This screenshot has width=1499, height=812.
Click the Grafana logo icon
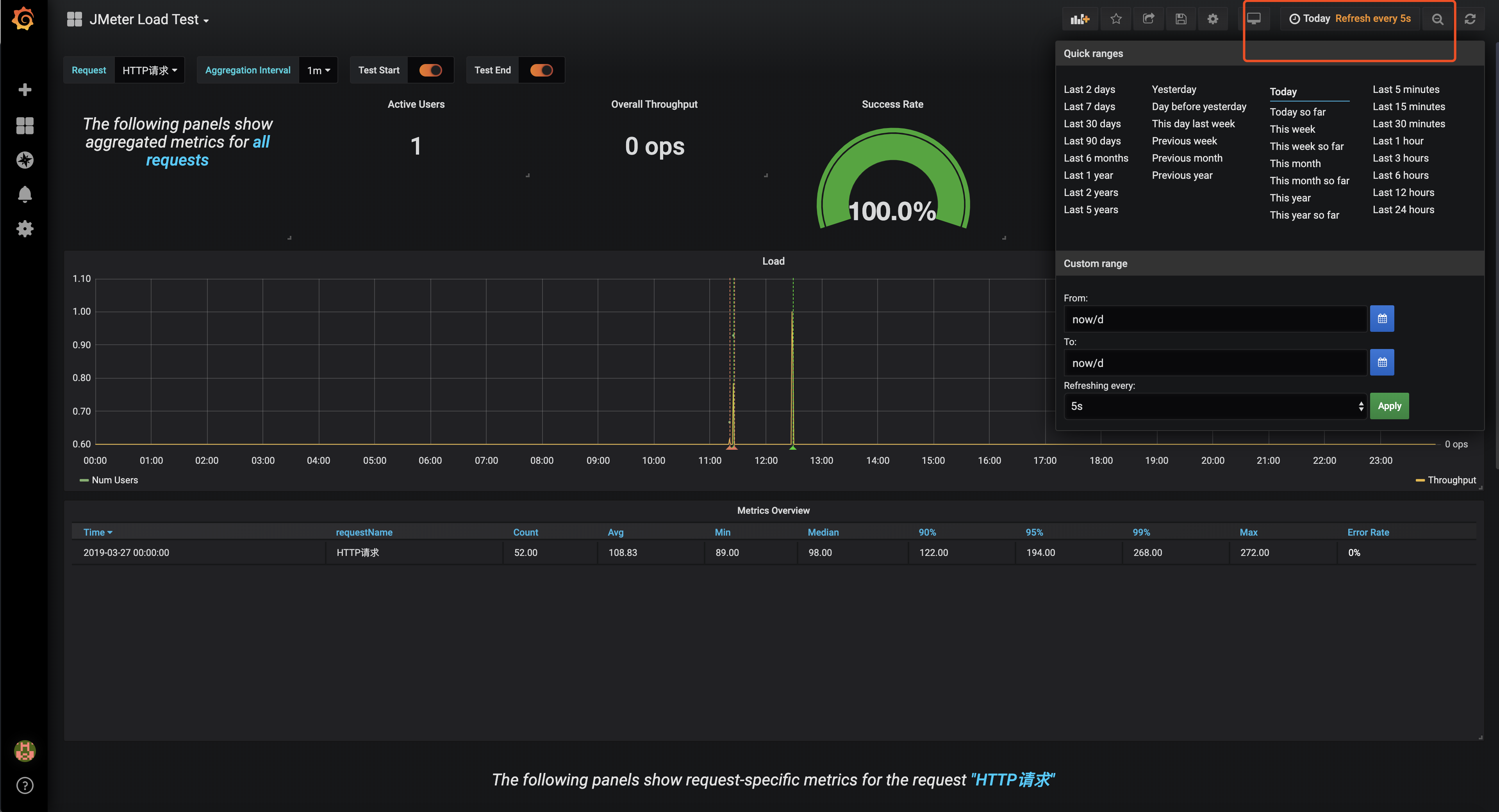point(24,19)
